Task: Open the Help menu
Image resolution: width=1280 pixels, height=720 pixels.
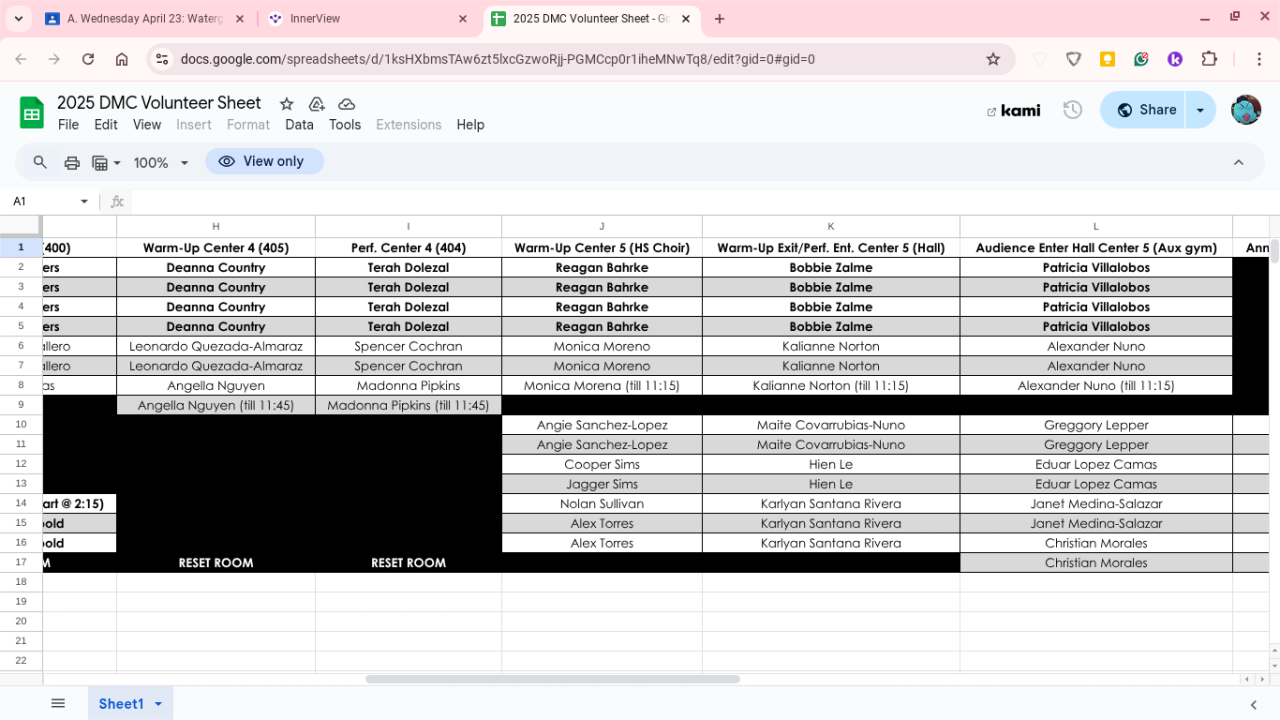Action: (470, 125)
